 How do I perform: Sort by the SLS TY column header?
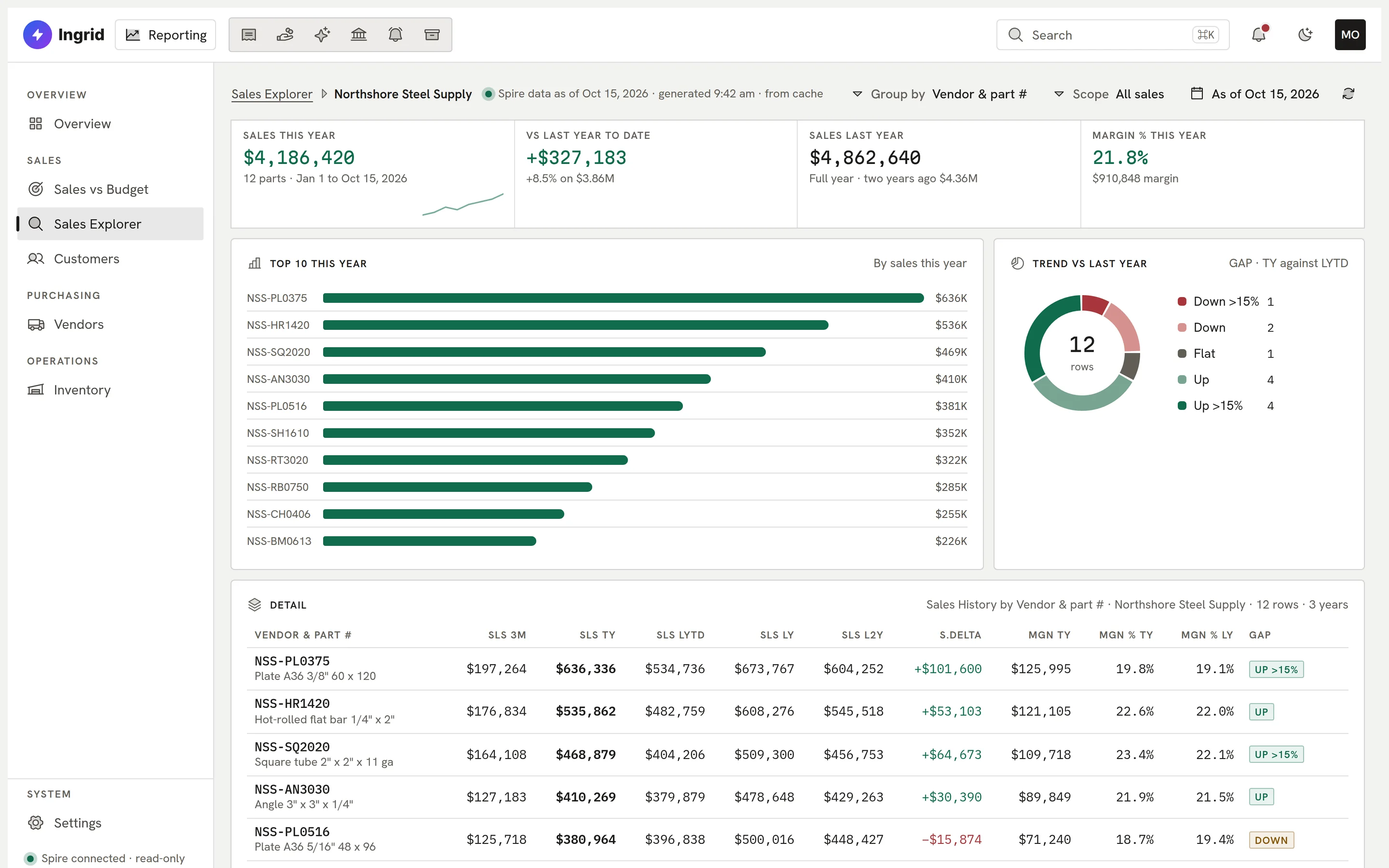597,635
